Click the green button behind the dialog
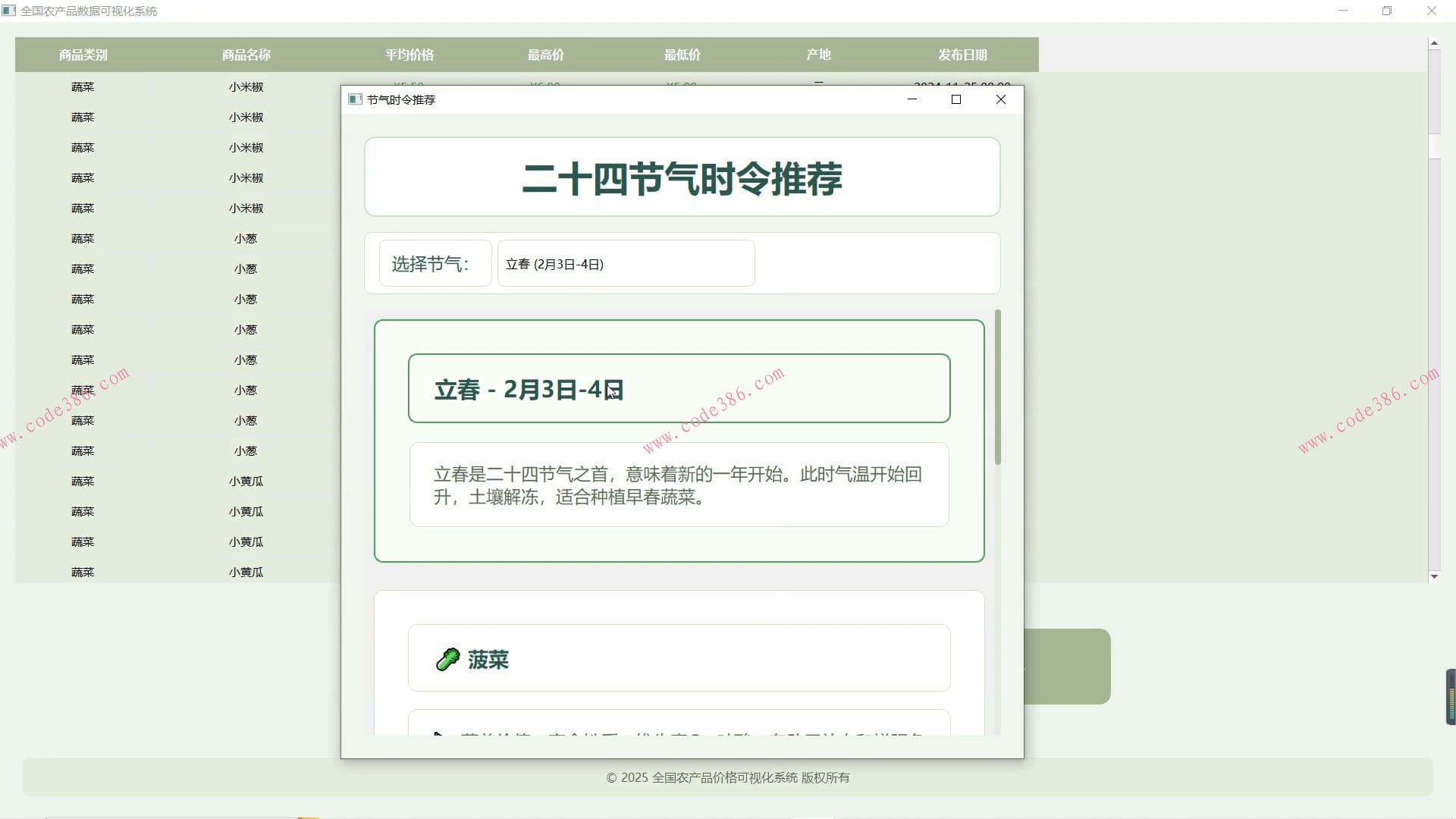The height and width of the screenshot is (819, 1456). point(1069,666)
